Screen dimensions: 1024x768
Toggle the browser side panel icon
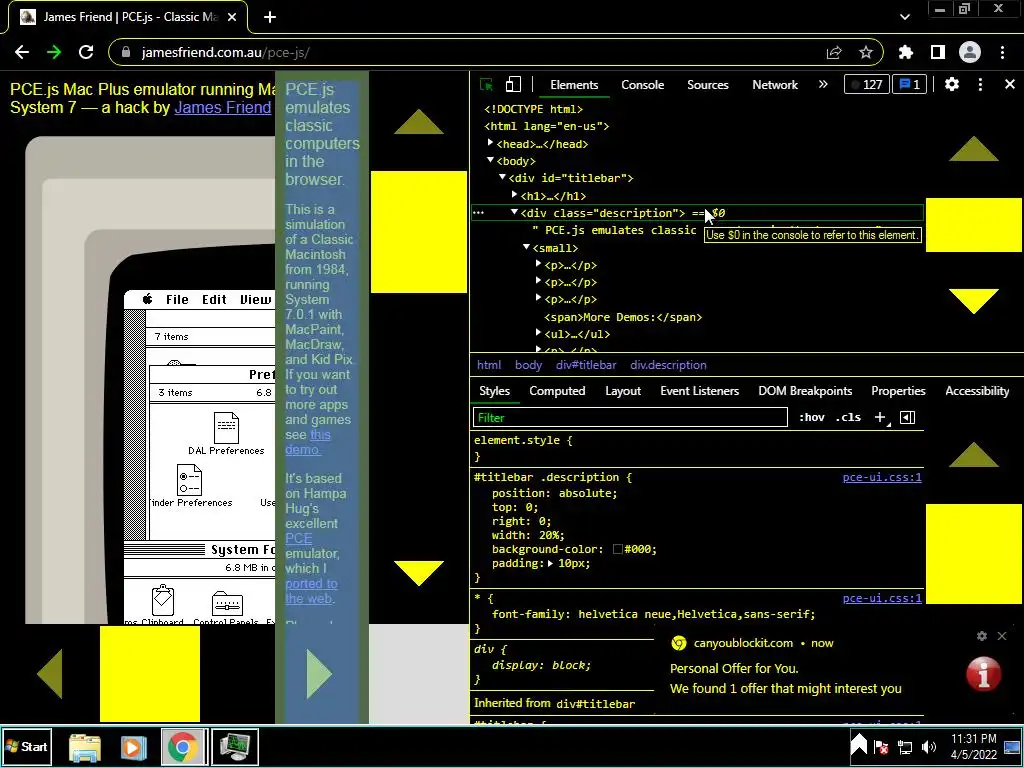pyautogui.click(x=938, y=52)
